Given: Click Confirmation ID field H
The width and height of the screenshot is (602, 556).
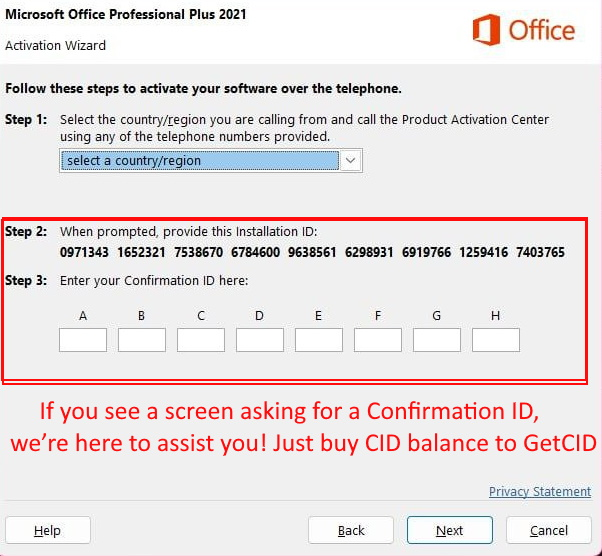Looking at the screenshot, I should 496,340.
